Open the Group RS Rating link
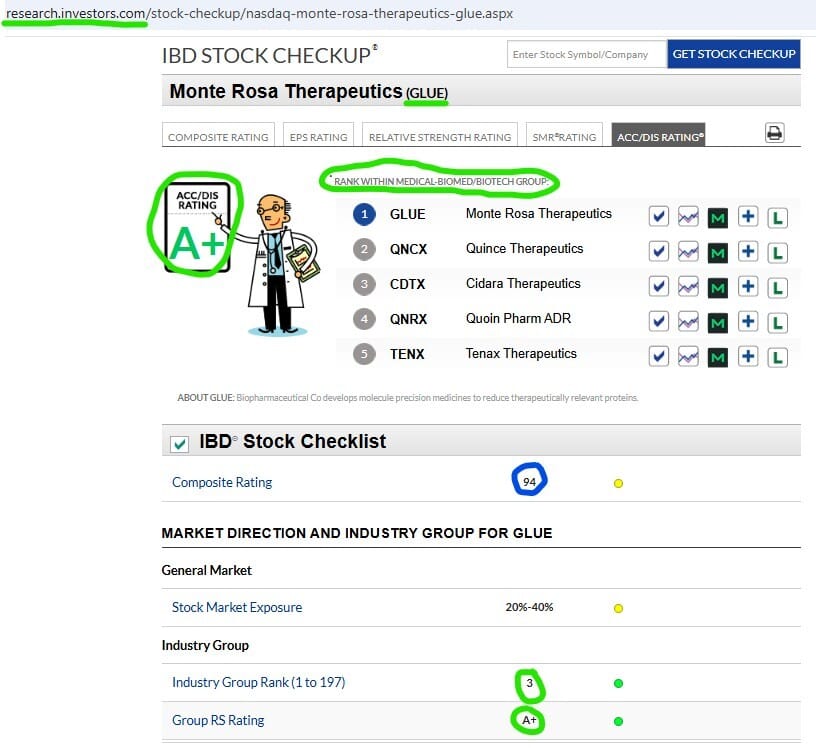Image resolution: width=816 pixels, height=748 pixels. click(x=218, y=720)
